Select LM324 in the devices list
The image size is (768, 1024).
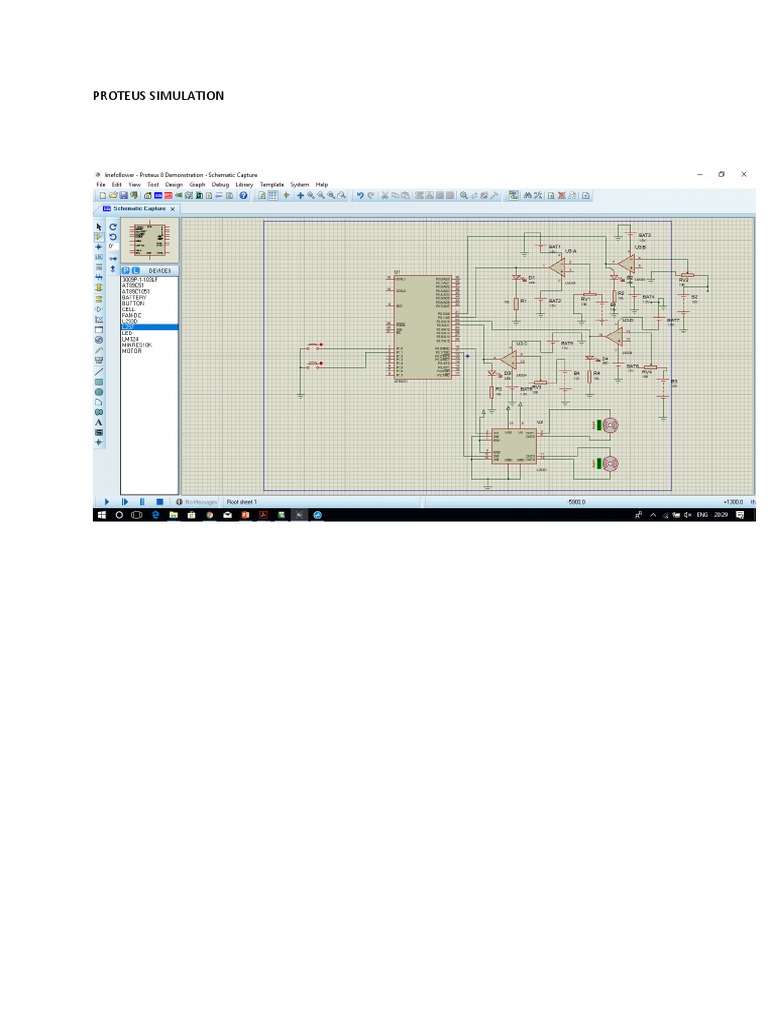click(130, 339)
